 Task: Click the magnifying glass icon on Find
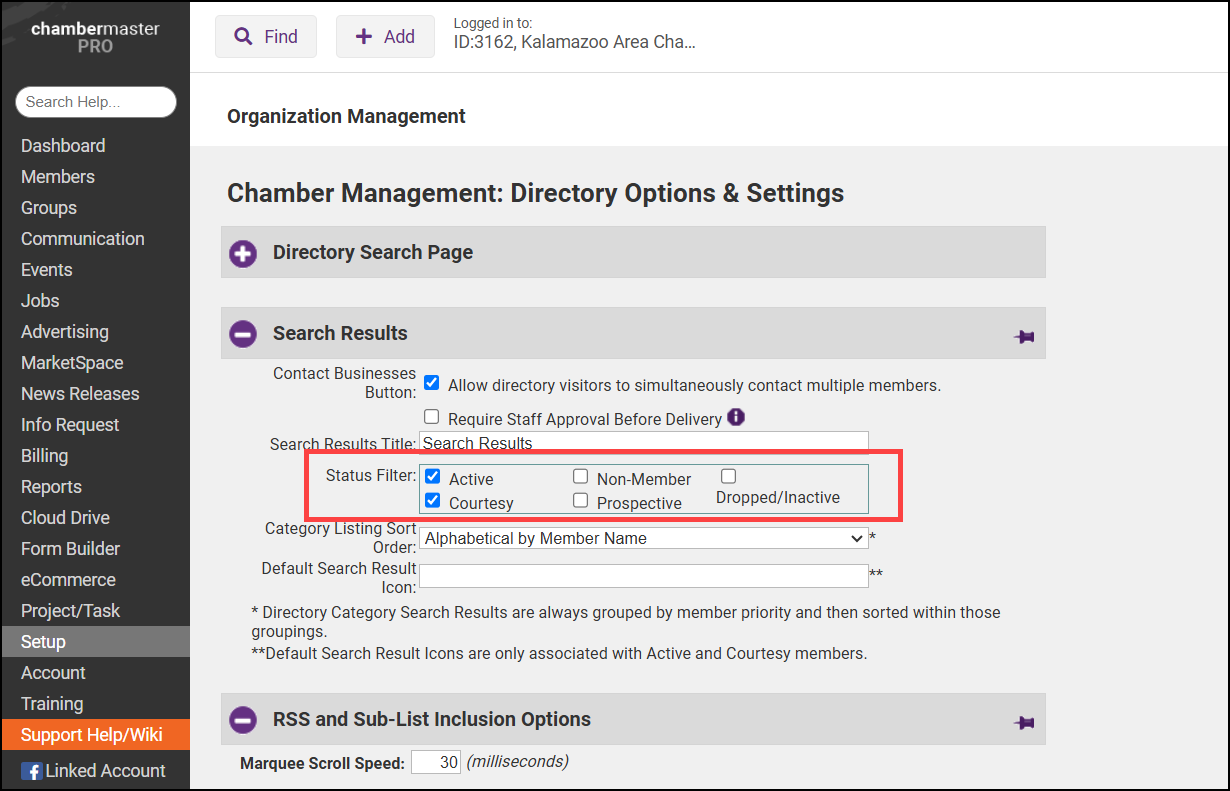pos(243,37)
